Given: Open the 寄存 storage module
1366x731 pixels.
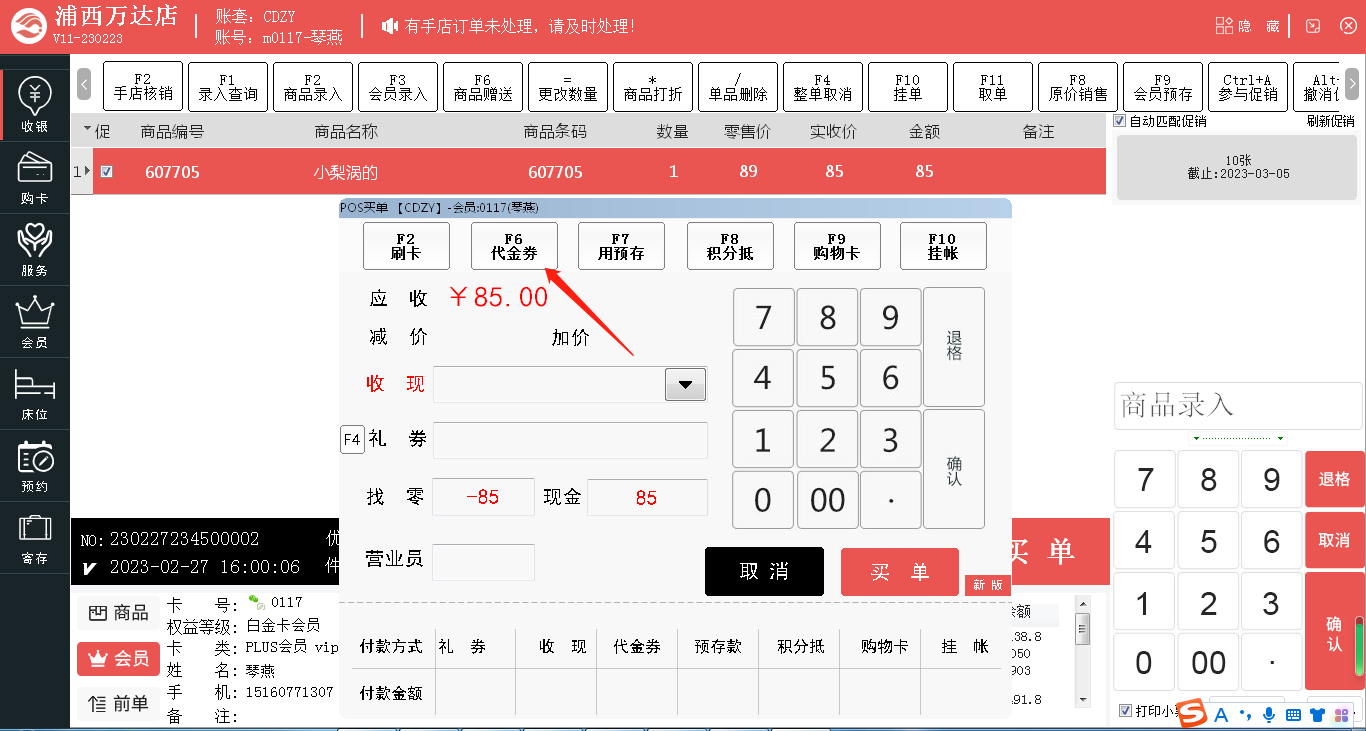Looking at the screenshot, I should pos(35,538).
